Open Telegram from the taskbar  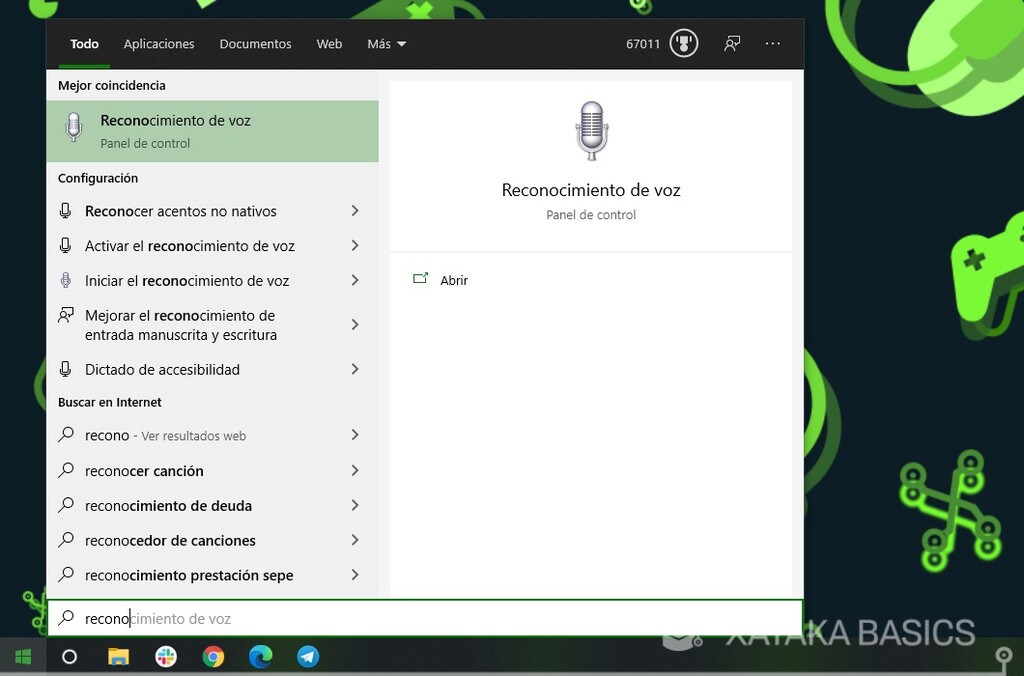(307, 657)
